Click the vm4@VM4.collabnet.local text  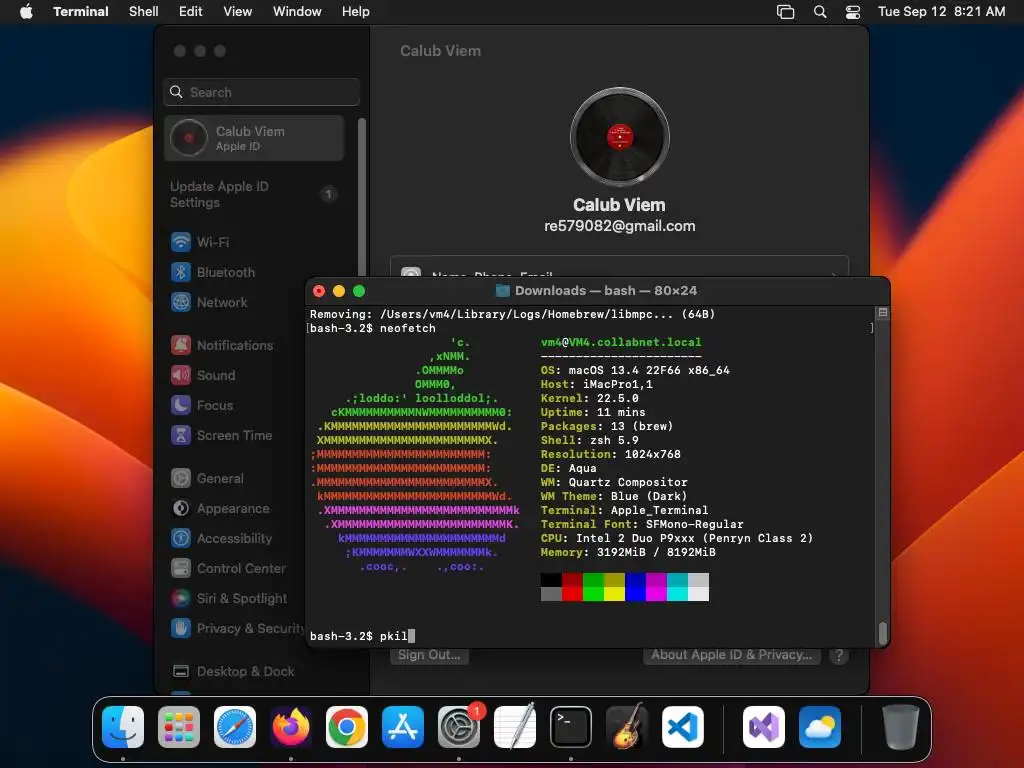pyautogui.click(x=621, y=342)
